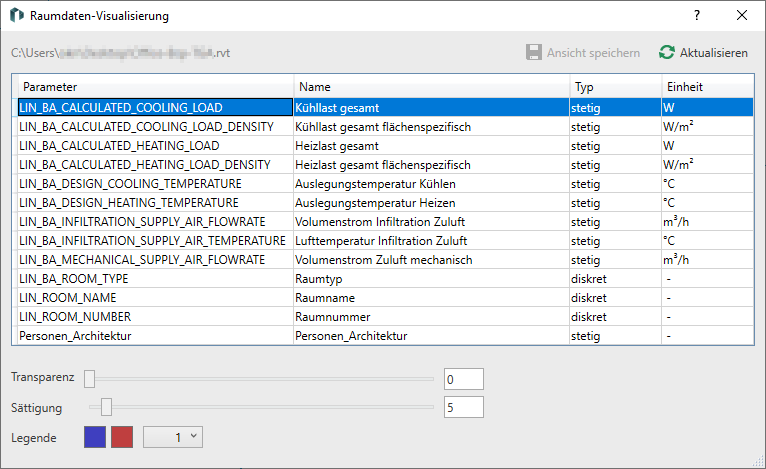Click the Aktualisieren refresh icon

(x=666, y=52)
